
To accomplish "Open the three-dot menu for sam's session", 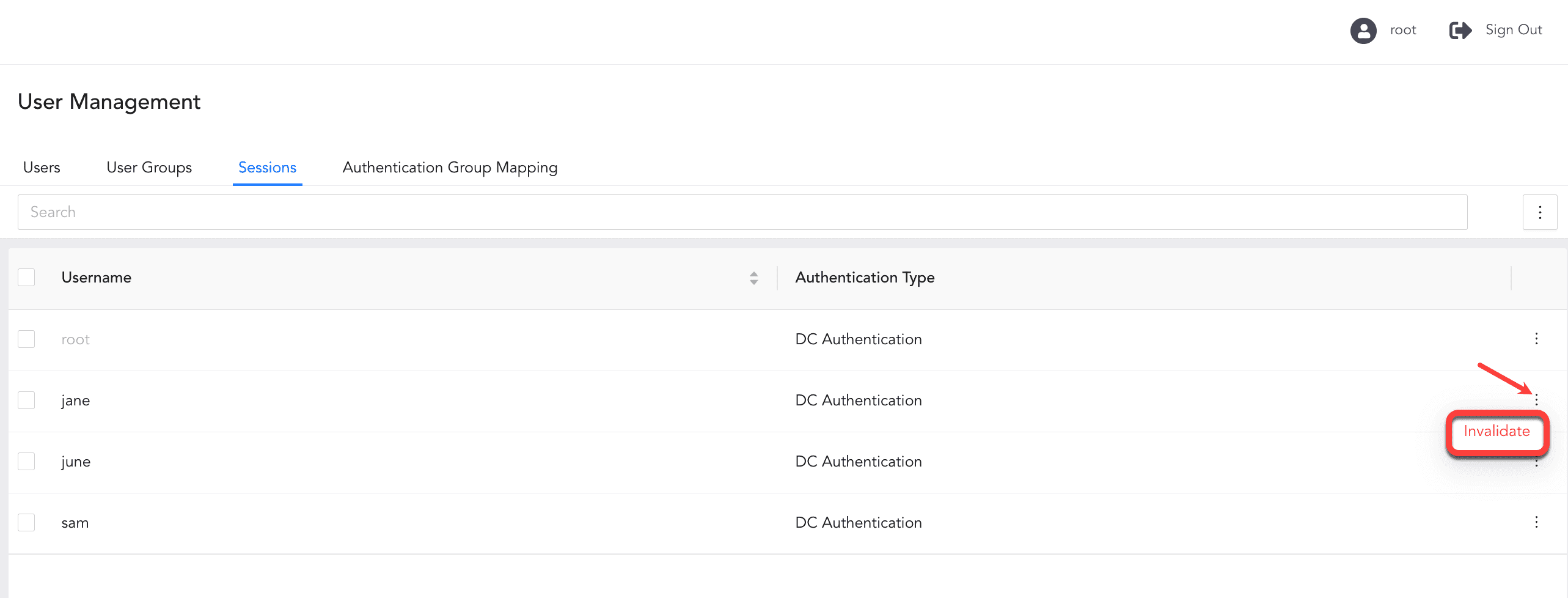I will [x=1536, y=522].
